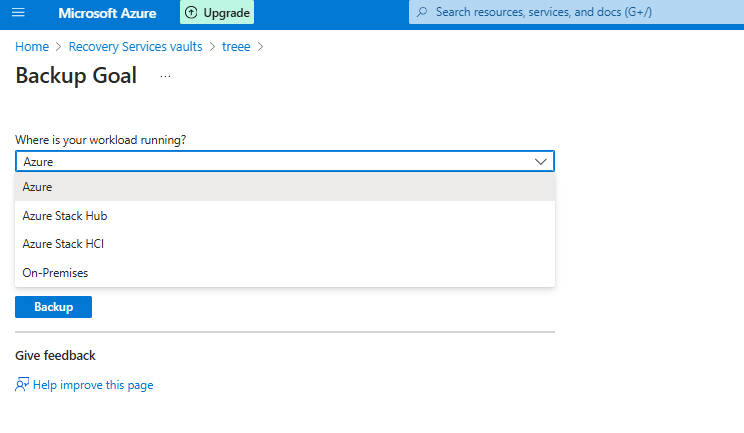Navigate to treee vault breadcrumb
The image size is (744, 433).
click(x=236, y=46)
